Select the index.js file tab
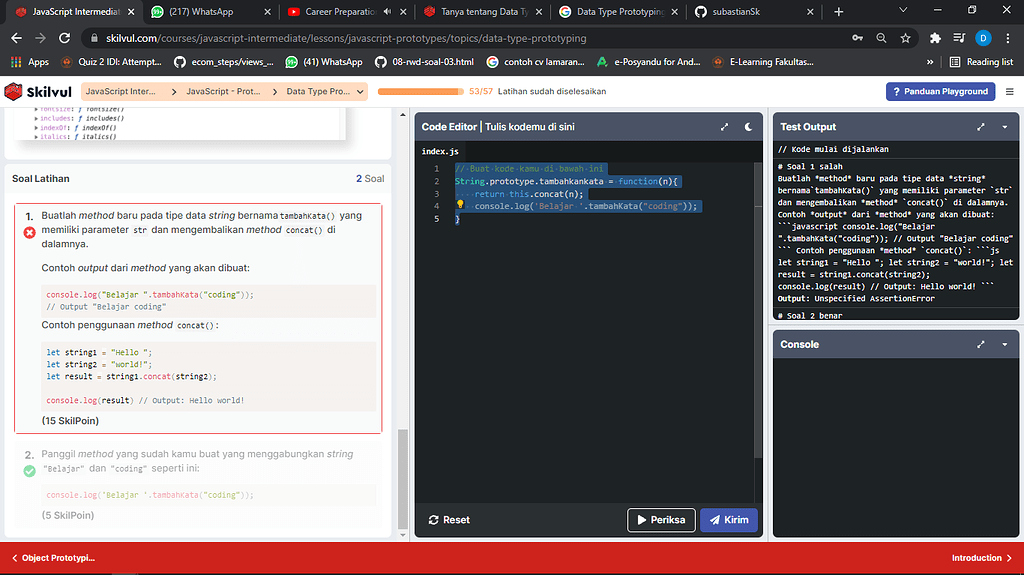Image resolution: width=1024 pixels, height=575 pixels. [440, 151]
